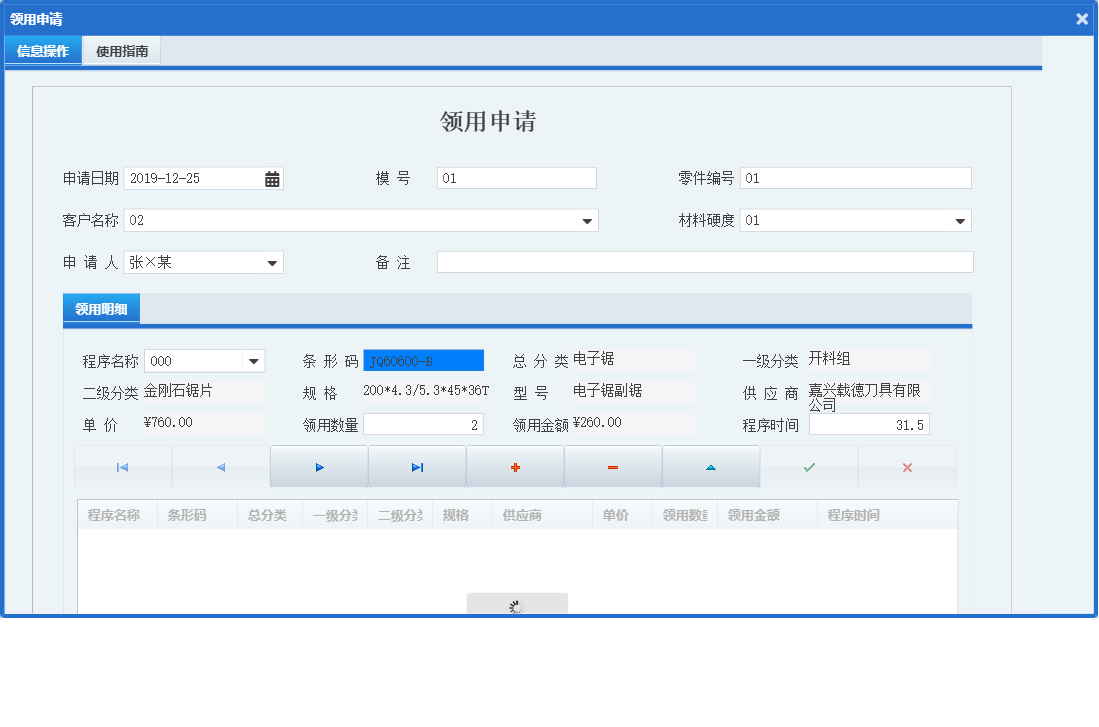Open the 申请人 dropdown list
1099x727 pixels.
pyautogui.click(x=272, y=263)
